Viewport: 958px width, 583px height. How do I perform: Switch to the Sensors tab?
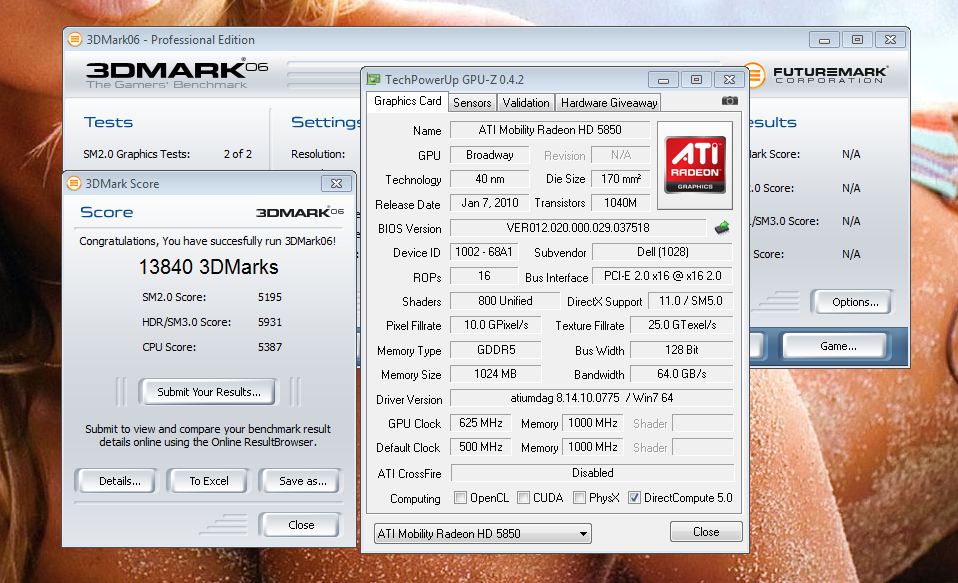click(x=472, y=103)
